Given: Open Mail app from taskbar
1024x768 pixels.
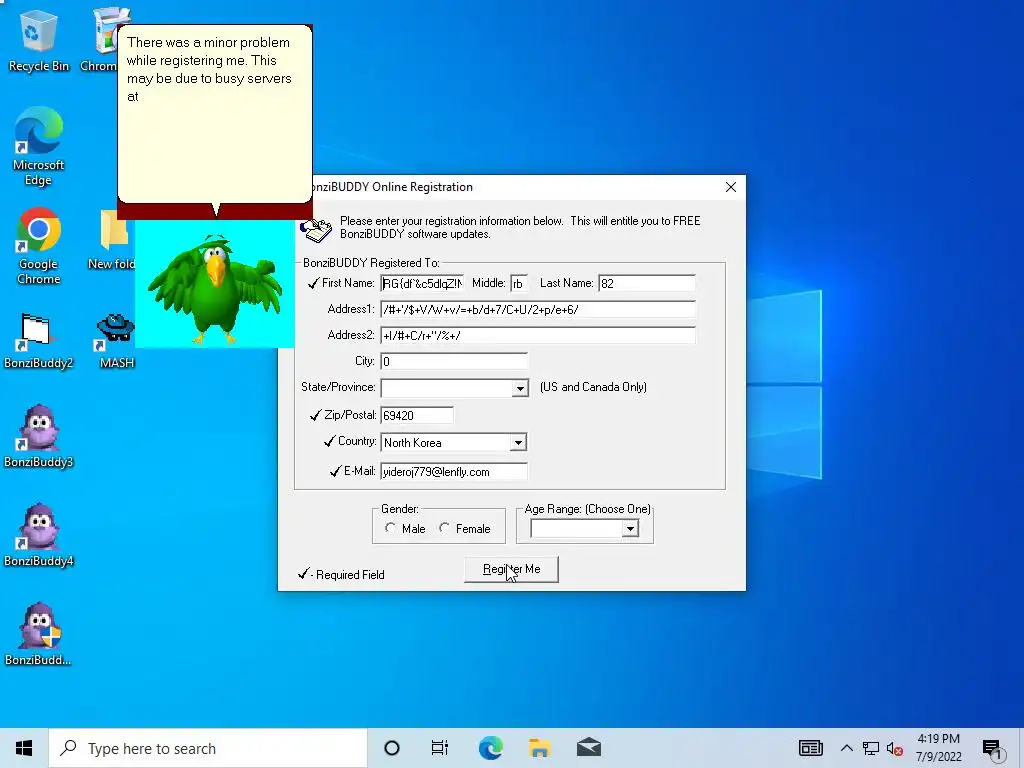Looking at the screenshot, I should pyautogui.click(x=589, y=748).
